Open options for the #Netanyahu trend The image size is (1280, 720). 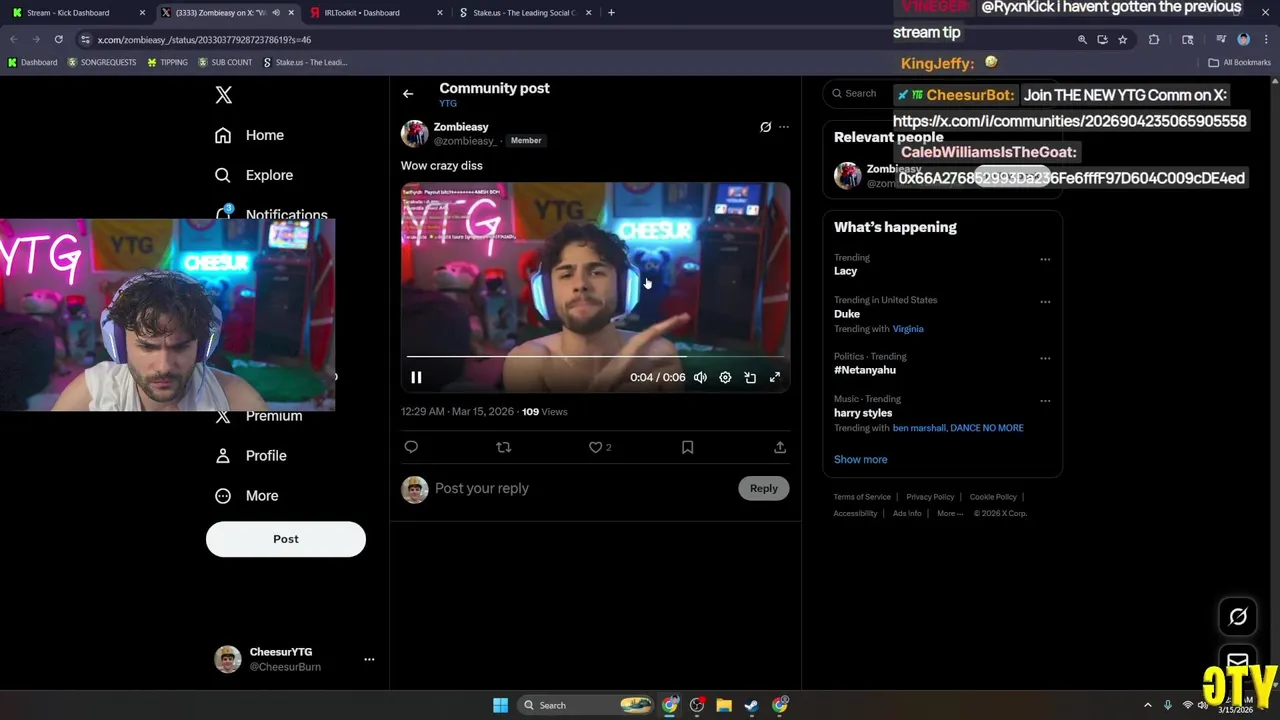click(x=1045, y=358)
